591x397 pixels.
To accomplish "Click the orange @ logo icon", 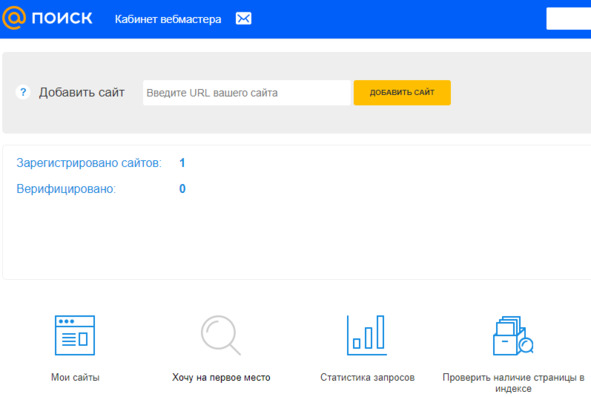I will (x=14, y=18).
